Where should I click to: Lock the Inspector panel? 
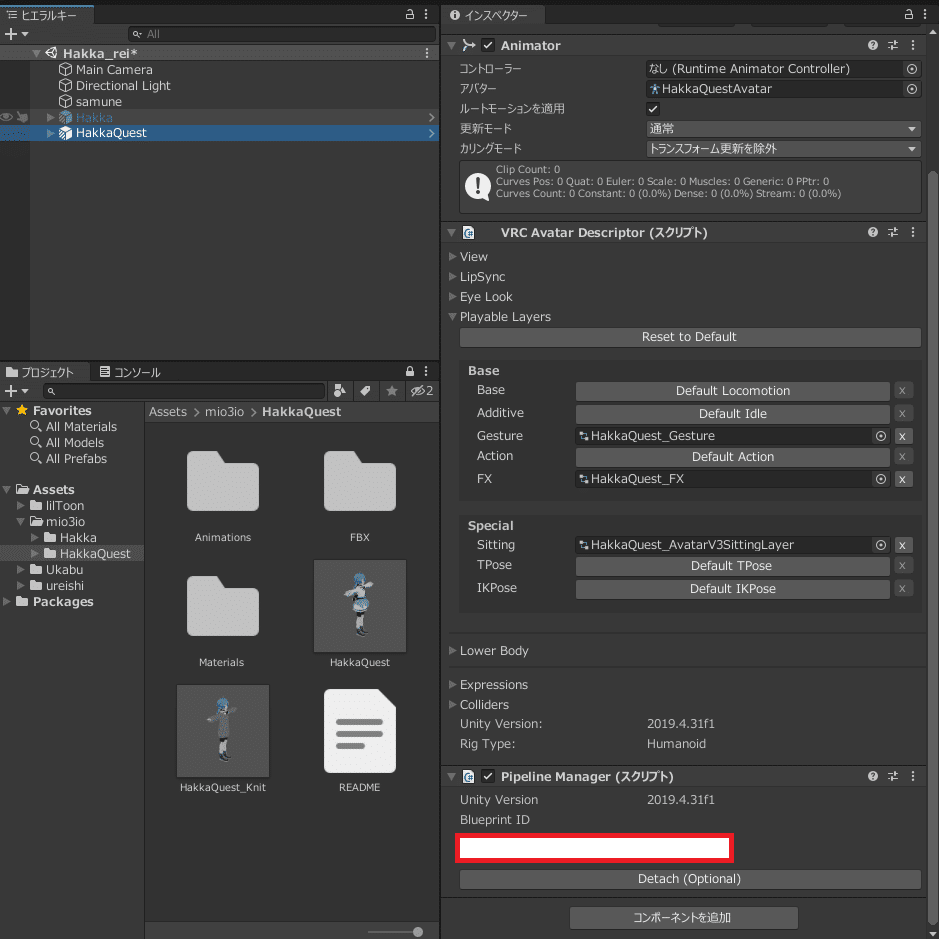point(908,14)
